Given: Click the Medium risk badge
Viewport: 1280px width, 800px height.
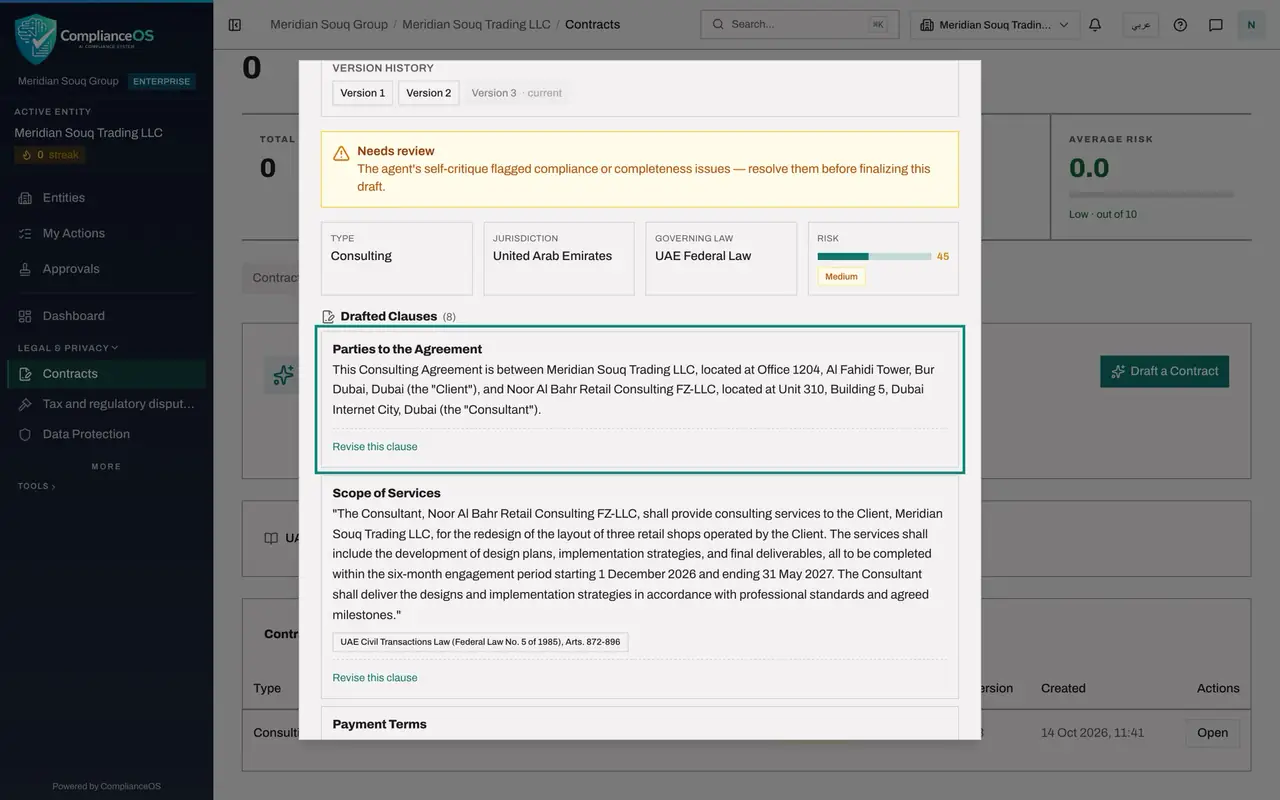Looking at the screenshot, I should pyautogui.click(x=841, y=277).
